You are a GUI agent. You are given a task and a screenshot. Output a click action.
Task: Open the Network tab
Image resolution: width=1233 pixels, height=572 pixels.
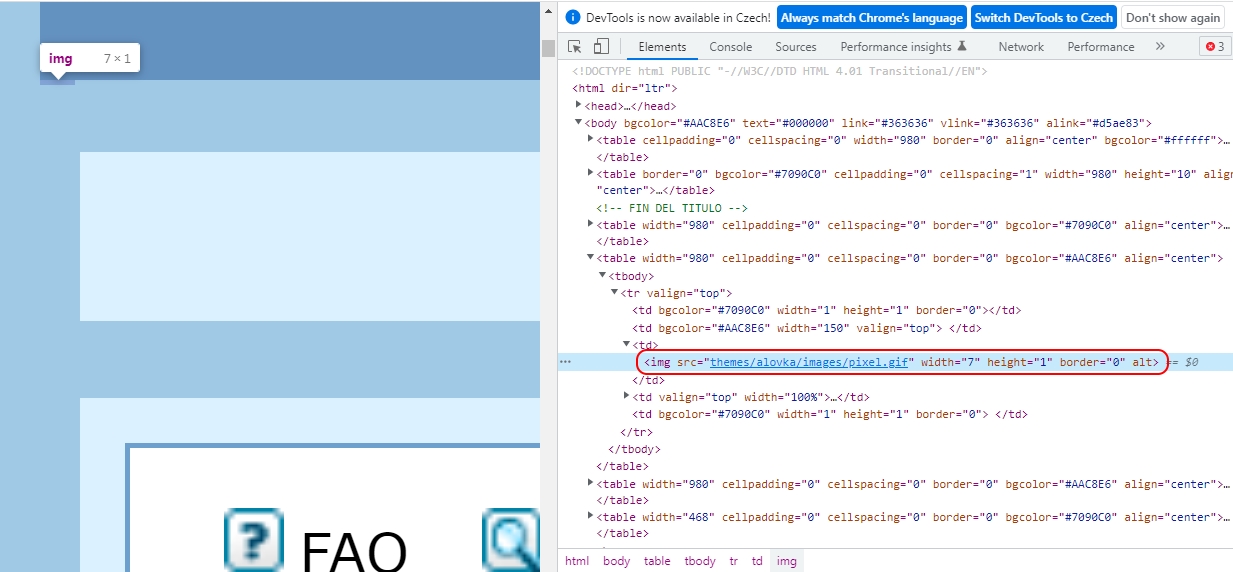click(x=1020, y=47)
